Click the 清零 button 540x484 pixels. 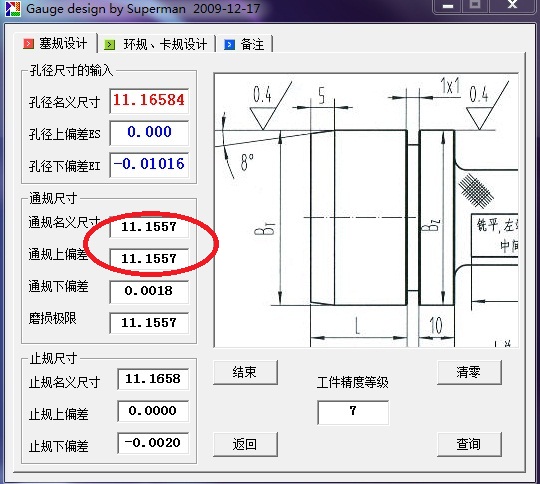click(x=469, y=372)
